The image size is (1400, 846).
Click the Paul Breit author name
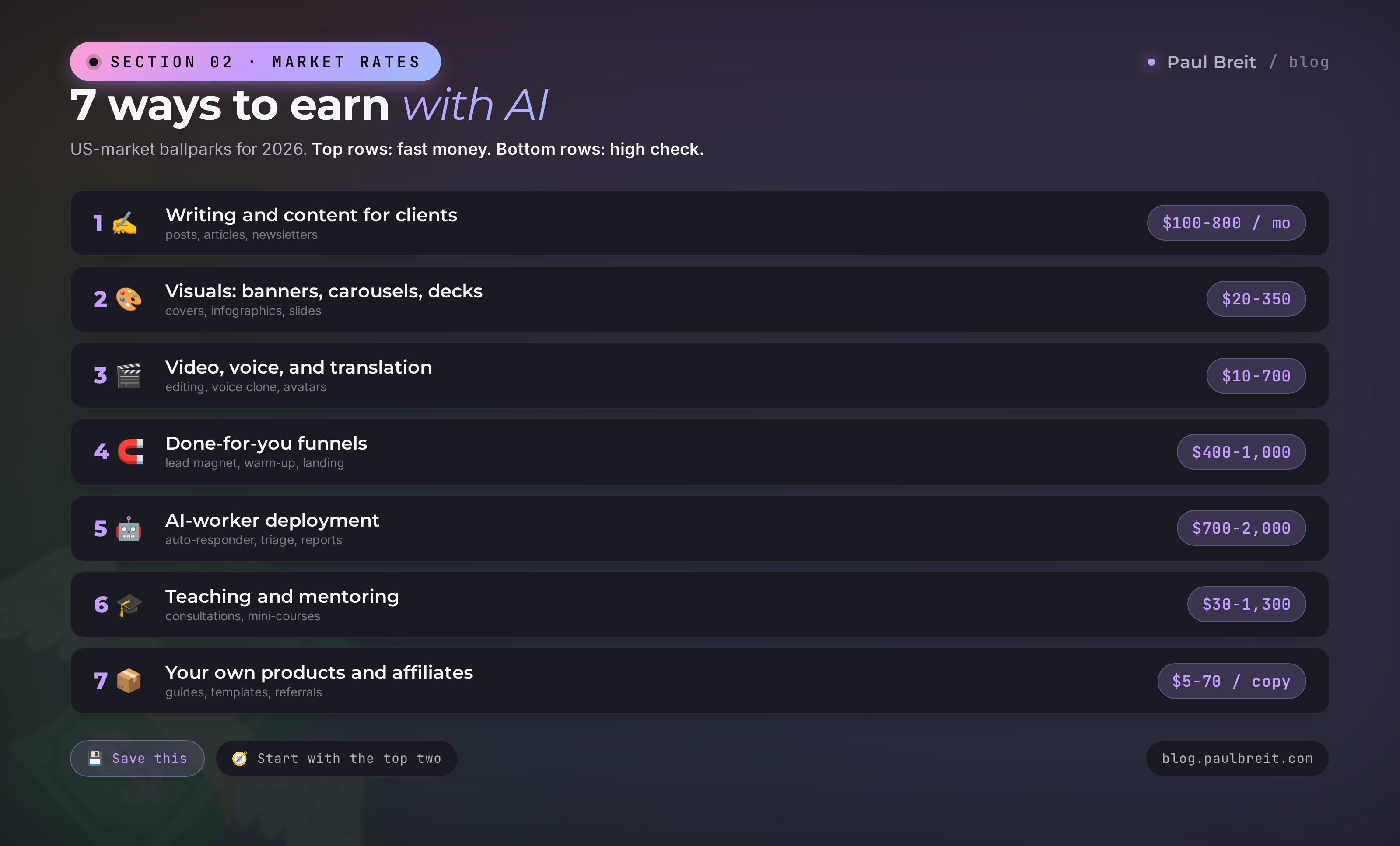pos(1211,62)
